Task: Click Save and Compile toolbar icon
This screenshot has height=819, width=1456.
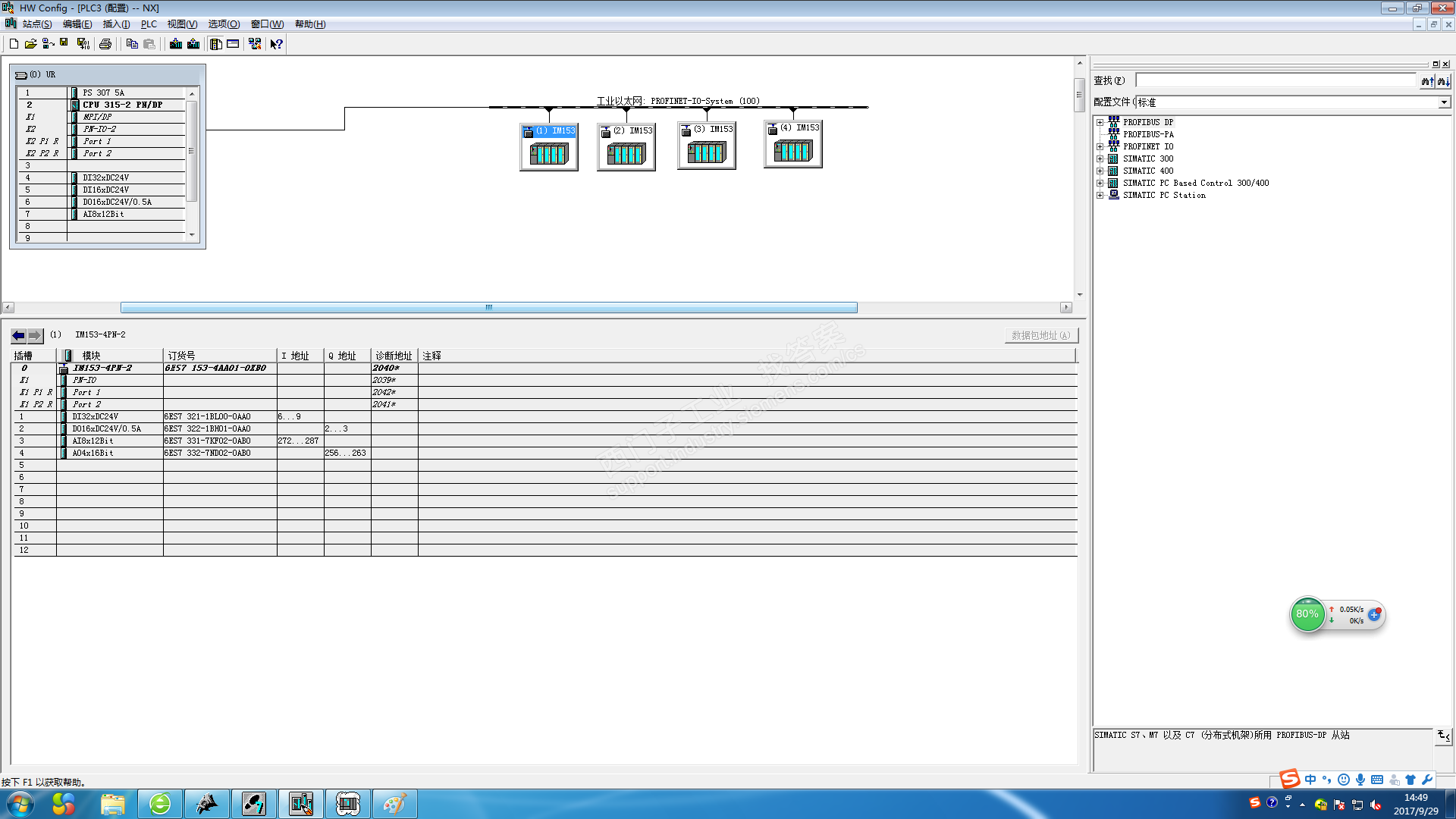Action: (x=83, y=44)
